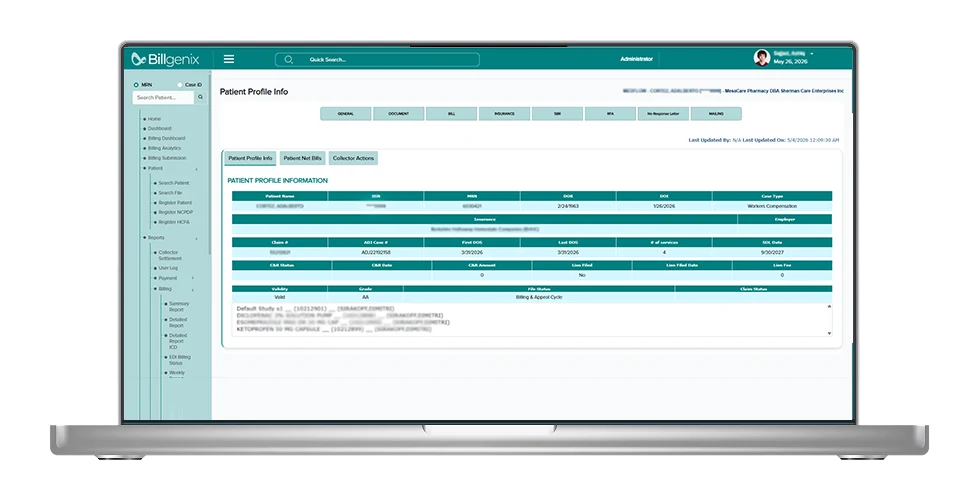Viewport: 966px width, 486px height.
Task: Expand the Payment submenu arrow
Action: tap(192, 278)
